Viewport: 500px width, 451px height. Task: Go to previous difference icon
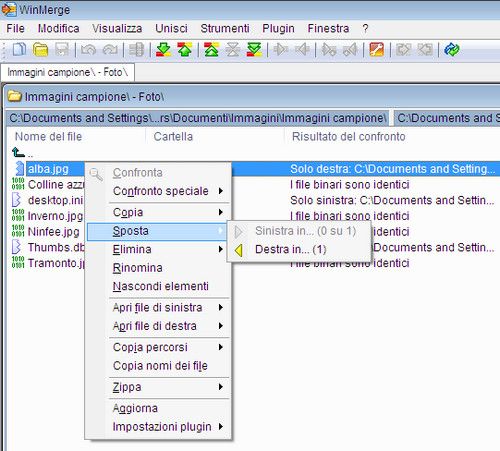pyautogui.click(x=185, y=50)
